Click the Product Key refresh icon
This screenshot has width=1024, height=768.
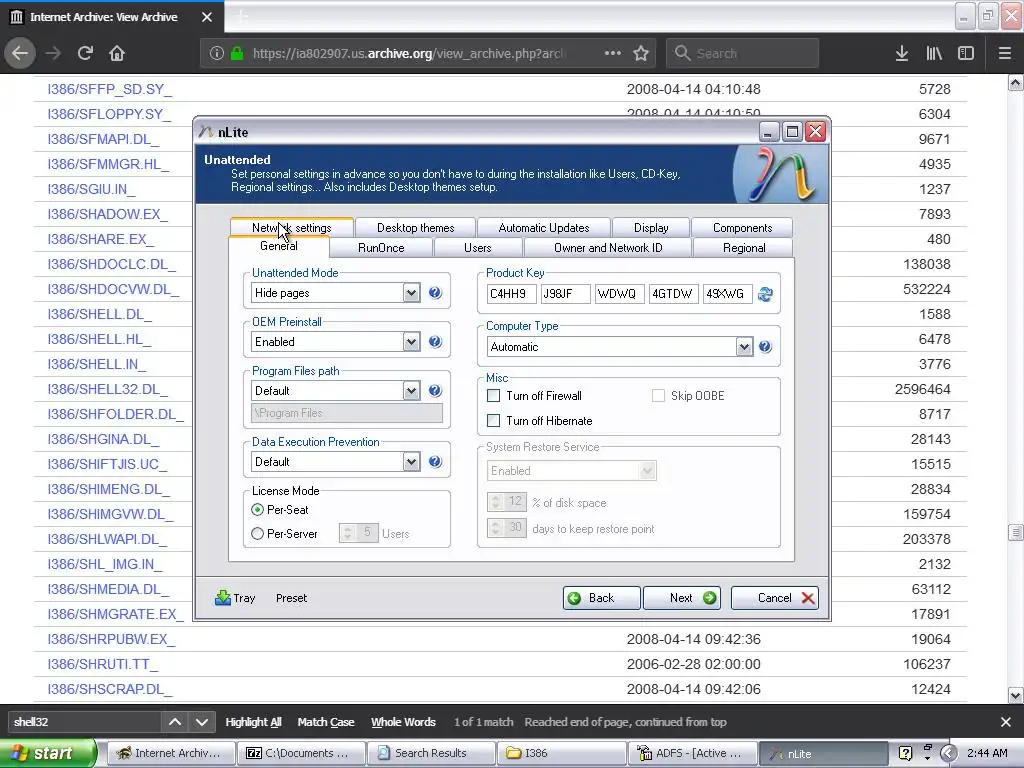(x=765, y=294)
